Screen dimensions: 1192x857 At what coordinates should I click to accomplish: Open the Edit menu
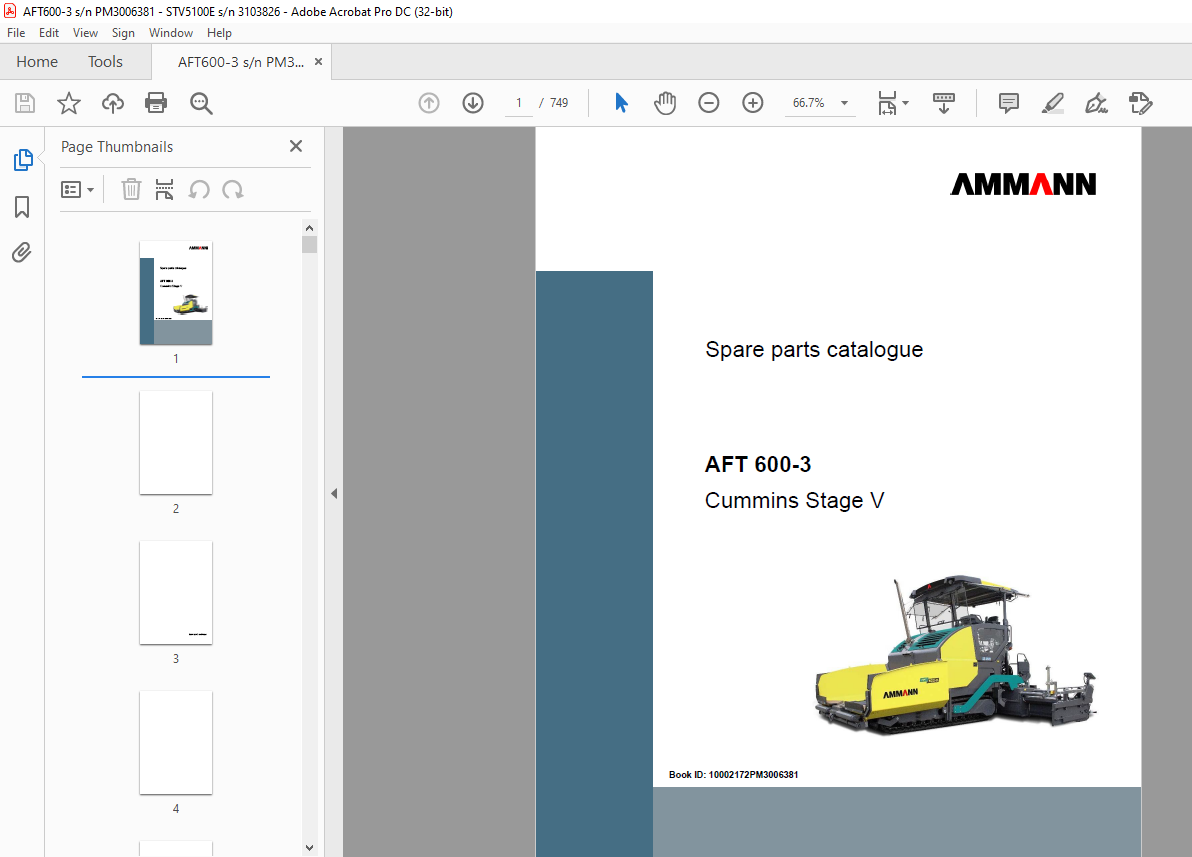[x=49, y=33]
